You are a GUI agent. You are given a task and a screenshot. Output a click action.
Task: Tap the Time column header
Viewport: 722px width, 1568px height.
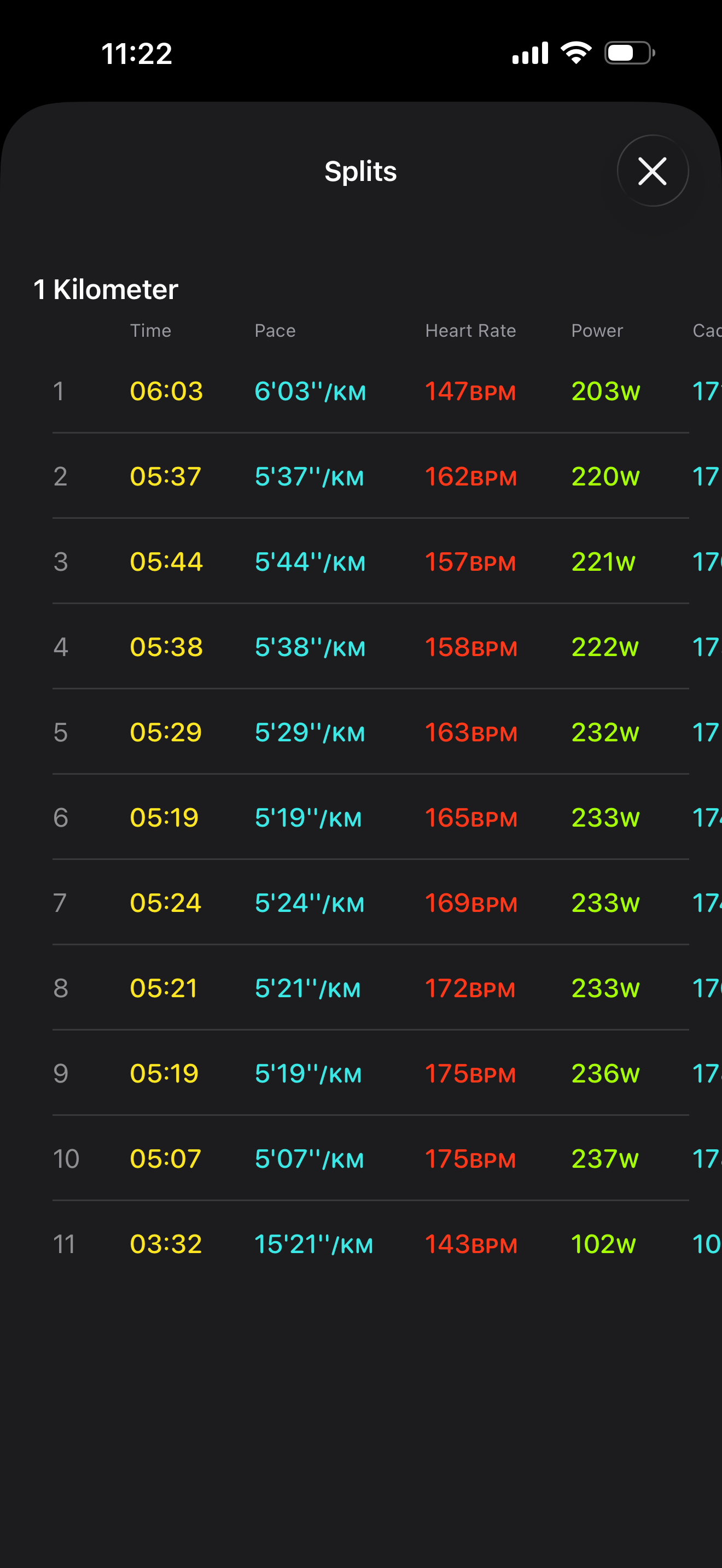point(150,331)
